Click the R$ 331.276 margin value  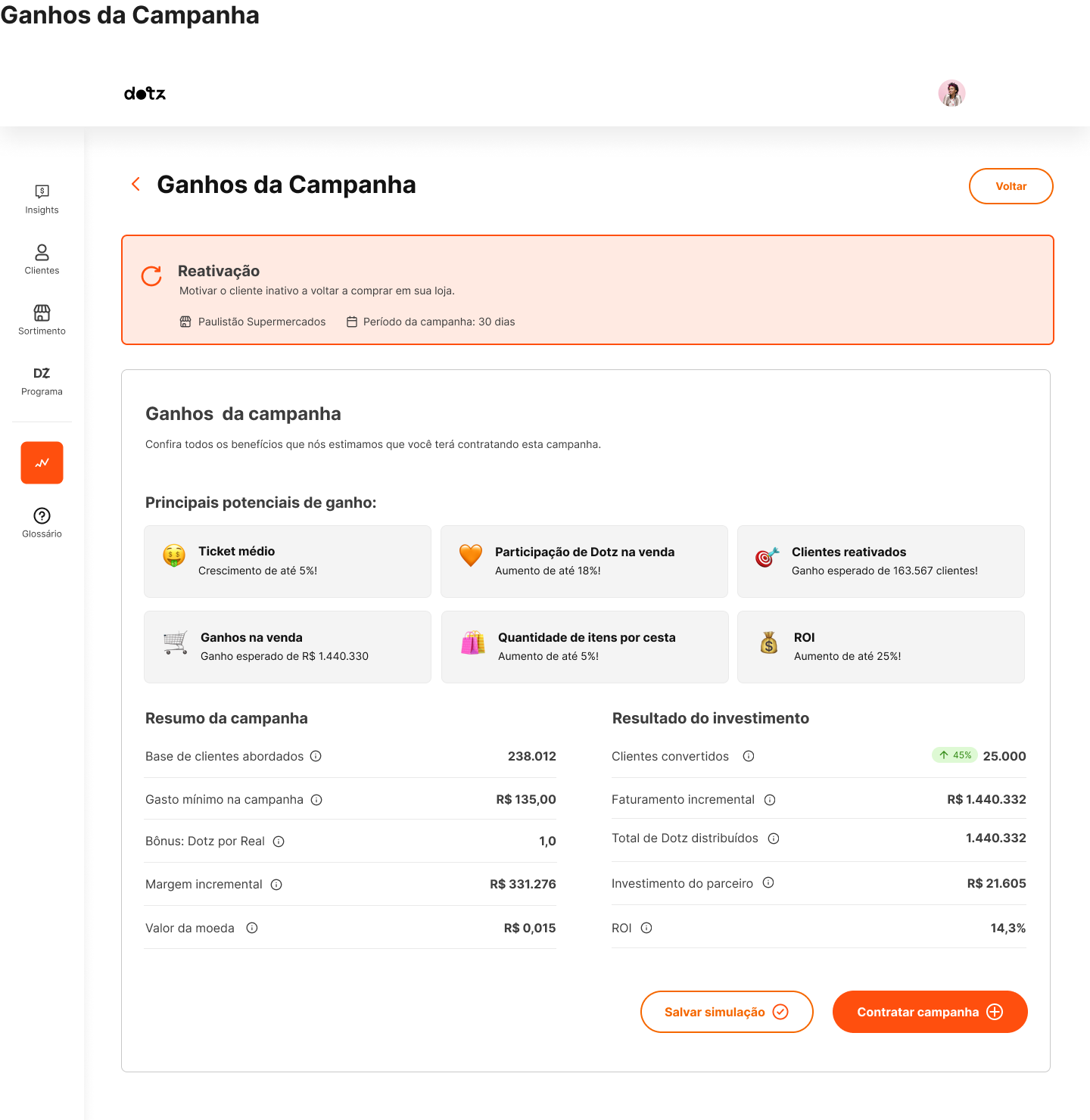pos(523,884)
